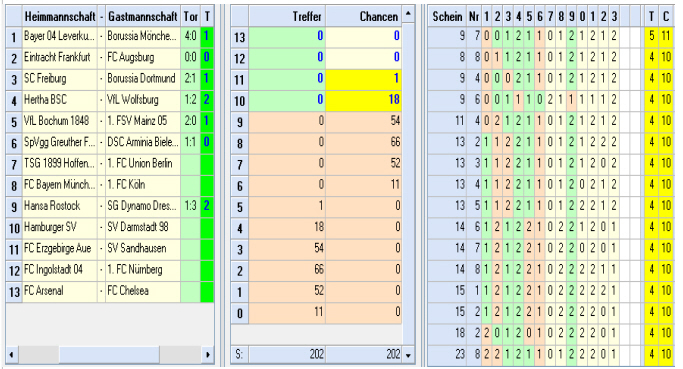This screenshot has width=683, height=369.
Task: Click the Schein column header
Action: pyautogui.click(x=447, y=17)
